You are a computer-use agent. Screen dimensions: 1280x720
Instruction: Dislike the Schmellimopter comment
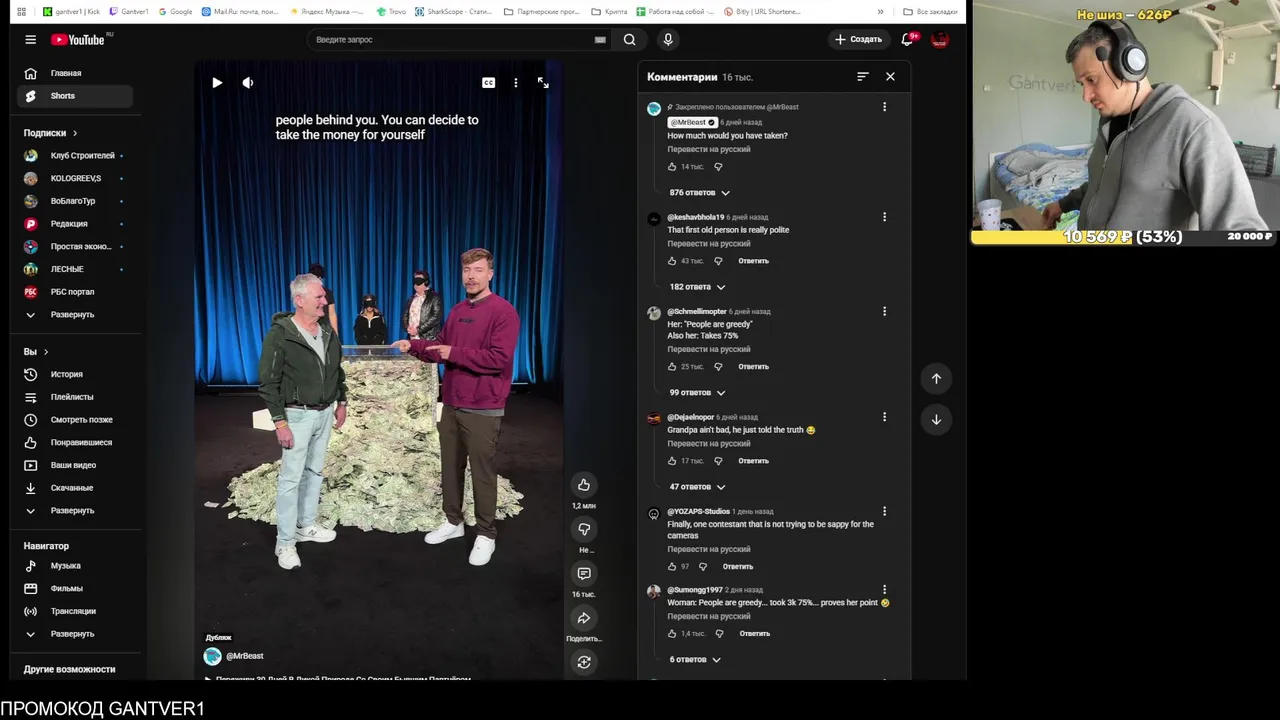click(x=718, y=367)
